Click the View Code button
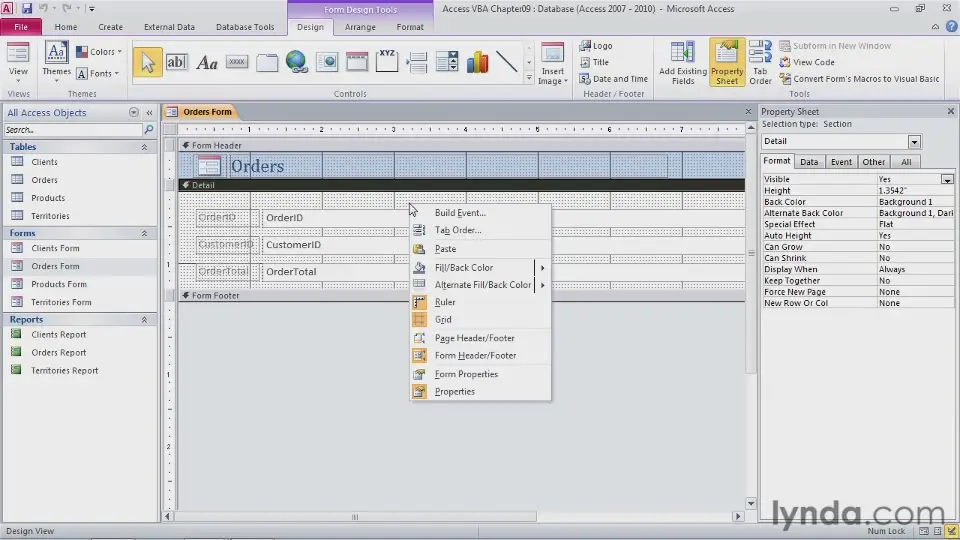 click(807, 62)
